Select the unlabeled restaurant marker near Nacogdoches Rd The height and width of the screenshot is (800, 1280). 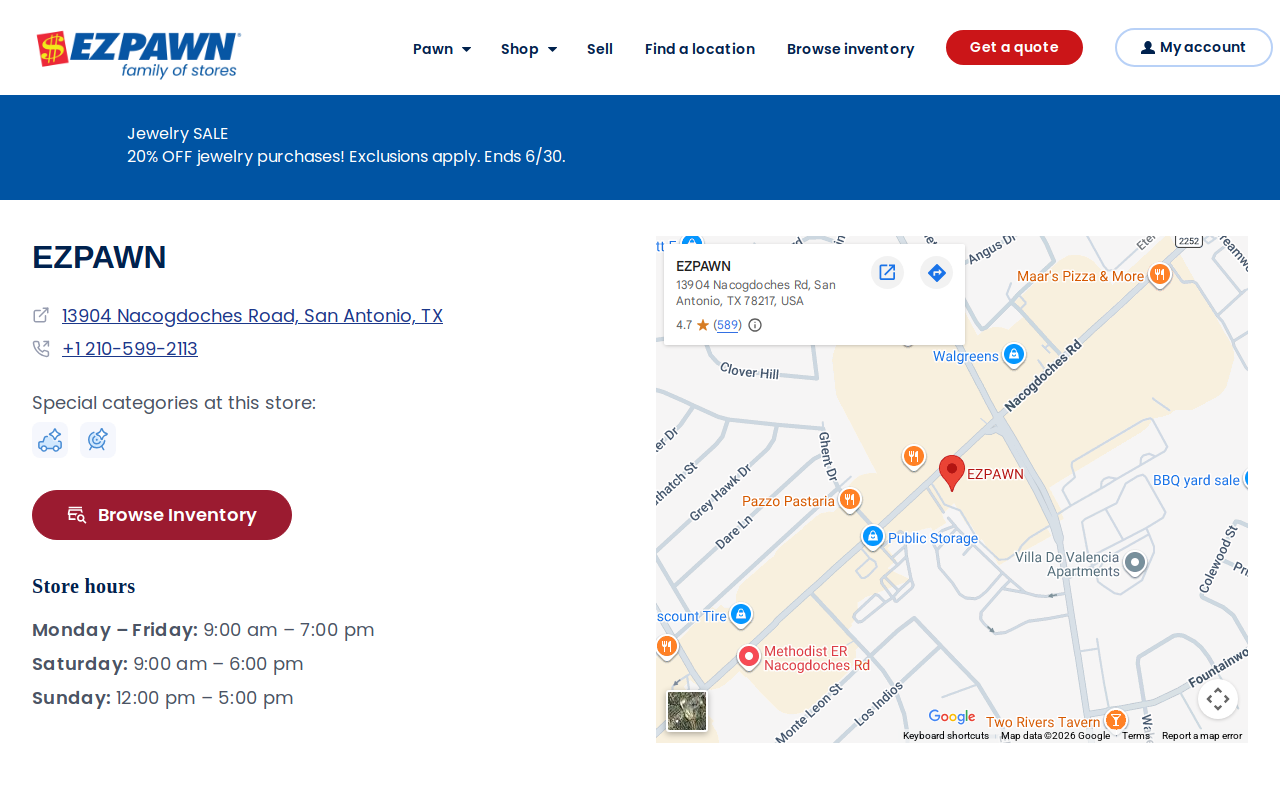pyautogui.click(x=913, y=457)
